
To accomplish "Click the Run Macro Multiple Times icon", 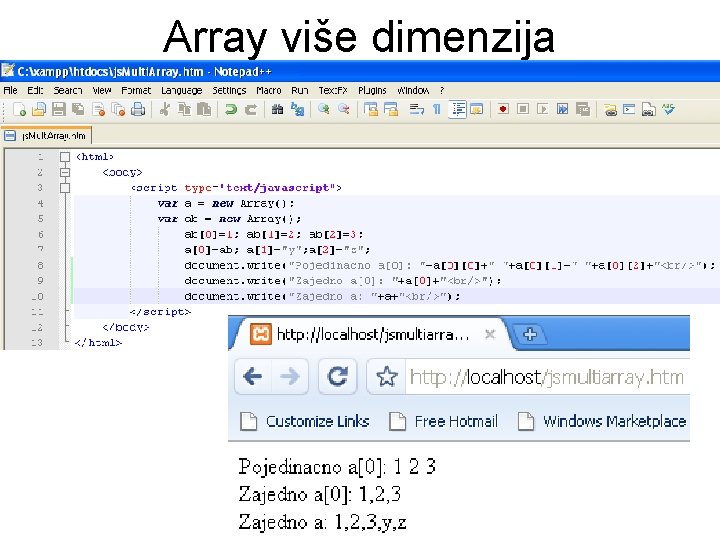I will point(562,109).
